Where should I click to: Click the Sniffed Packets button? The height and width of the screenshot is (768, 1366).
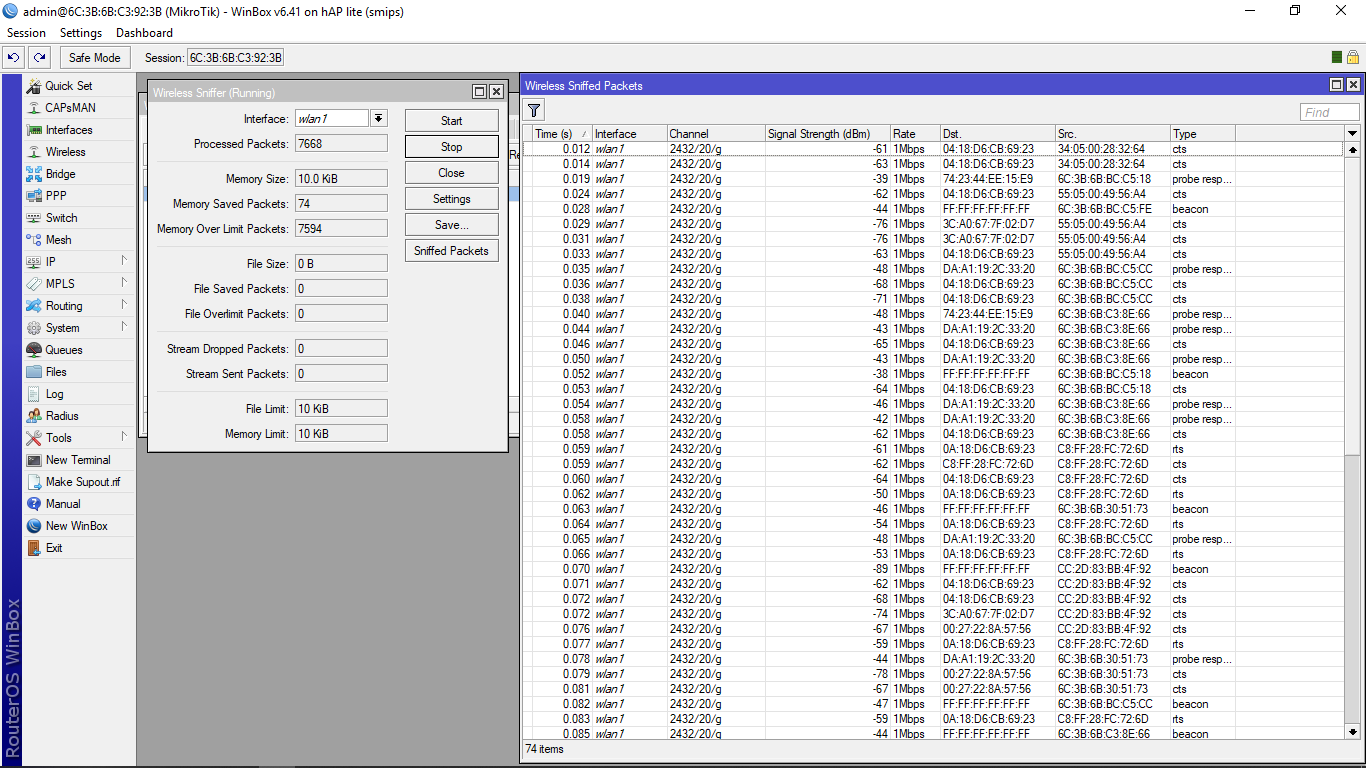pos(451,250)
